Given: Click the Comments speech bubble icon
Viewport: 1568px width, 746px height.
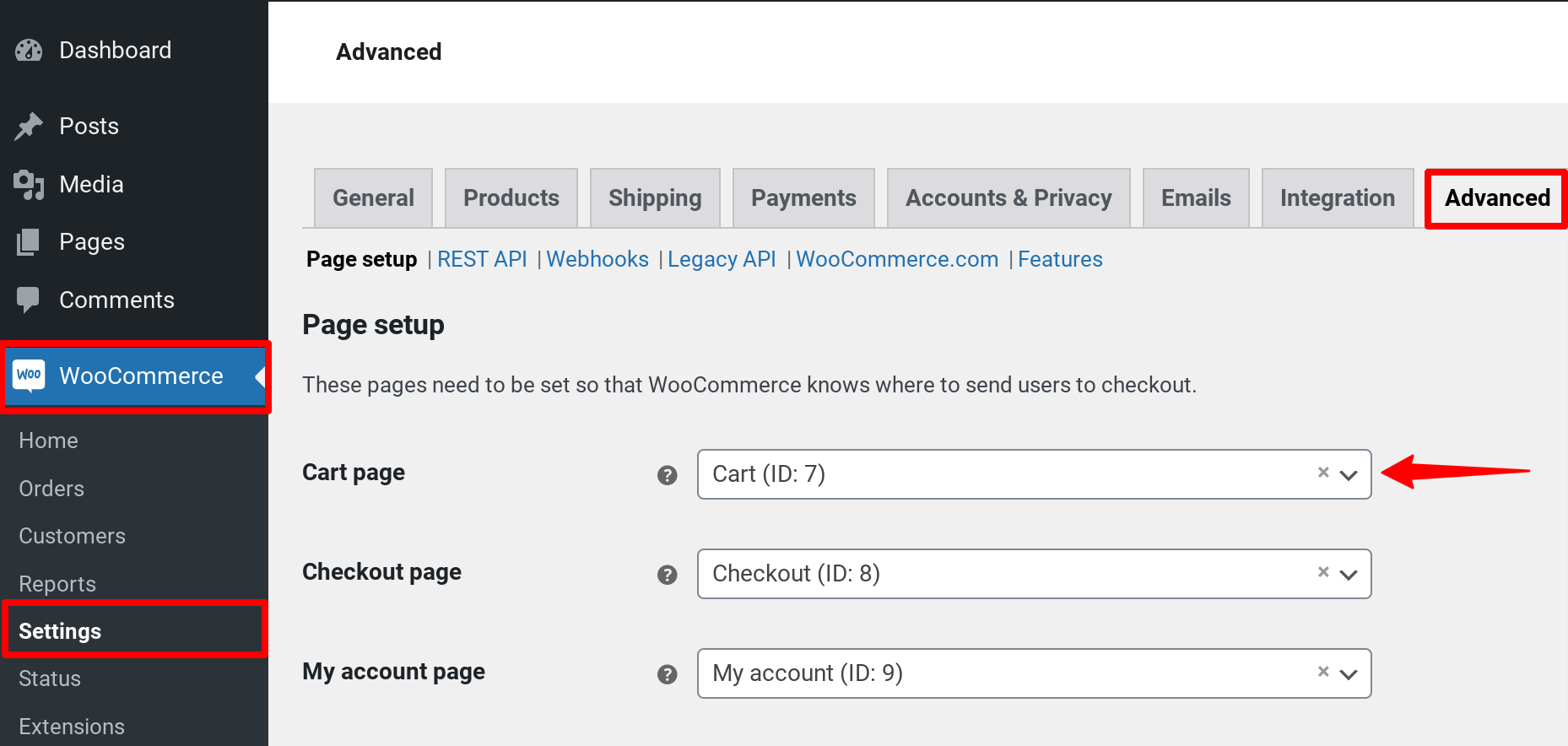Looking at the screenshot, I should point(29,300).
